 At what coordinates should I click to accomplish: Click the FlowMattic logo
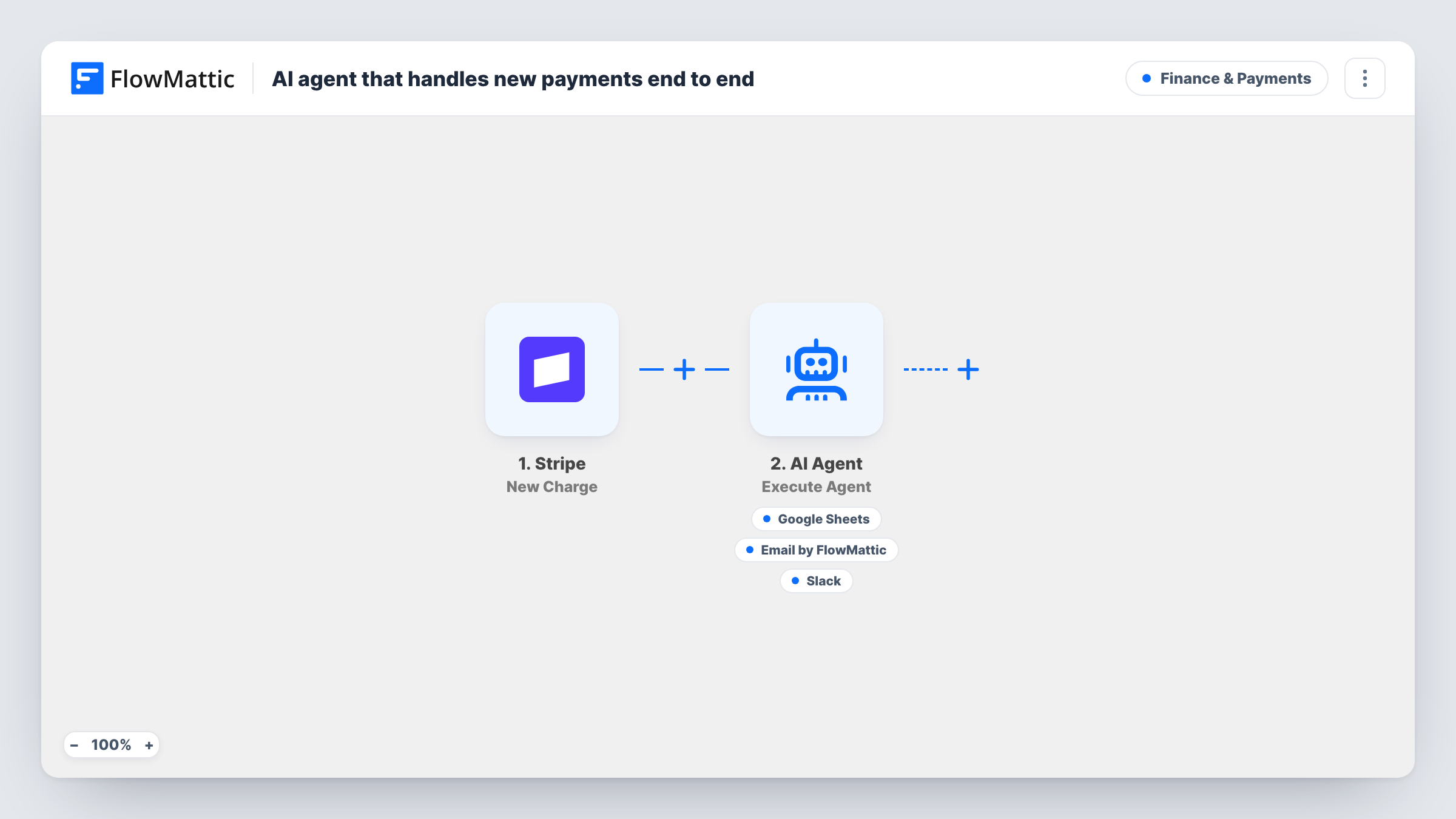(x=152, y=78)
